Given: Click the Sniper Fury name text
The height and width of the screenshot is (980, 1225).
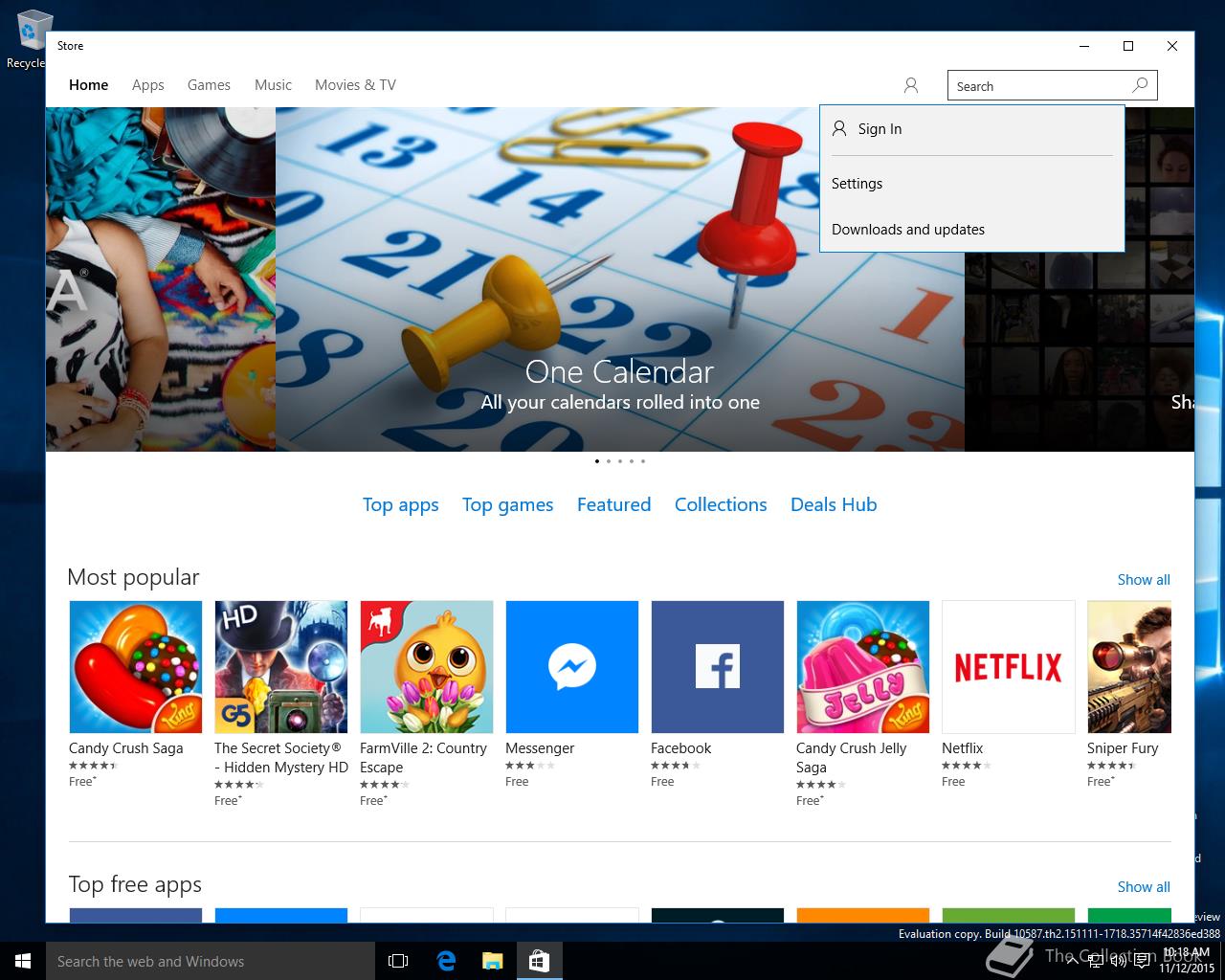Looking at the screenshot, I should 1123,748.
